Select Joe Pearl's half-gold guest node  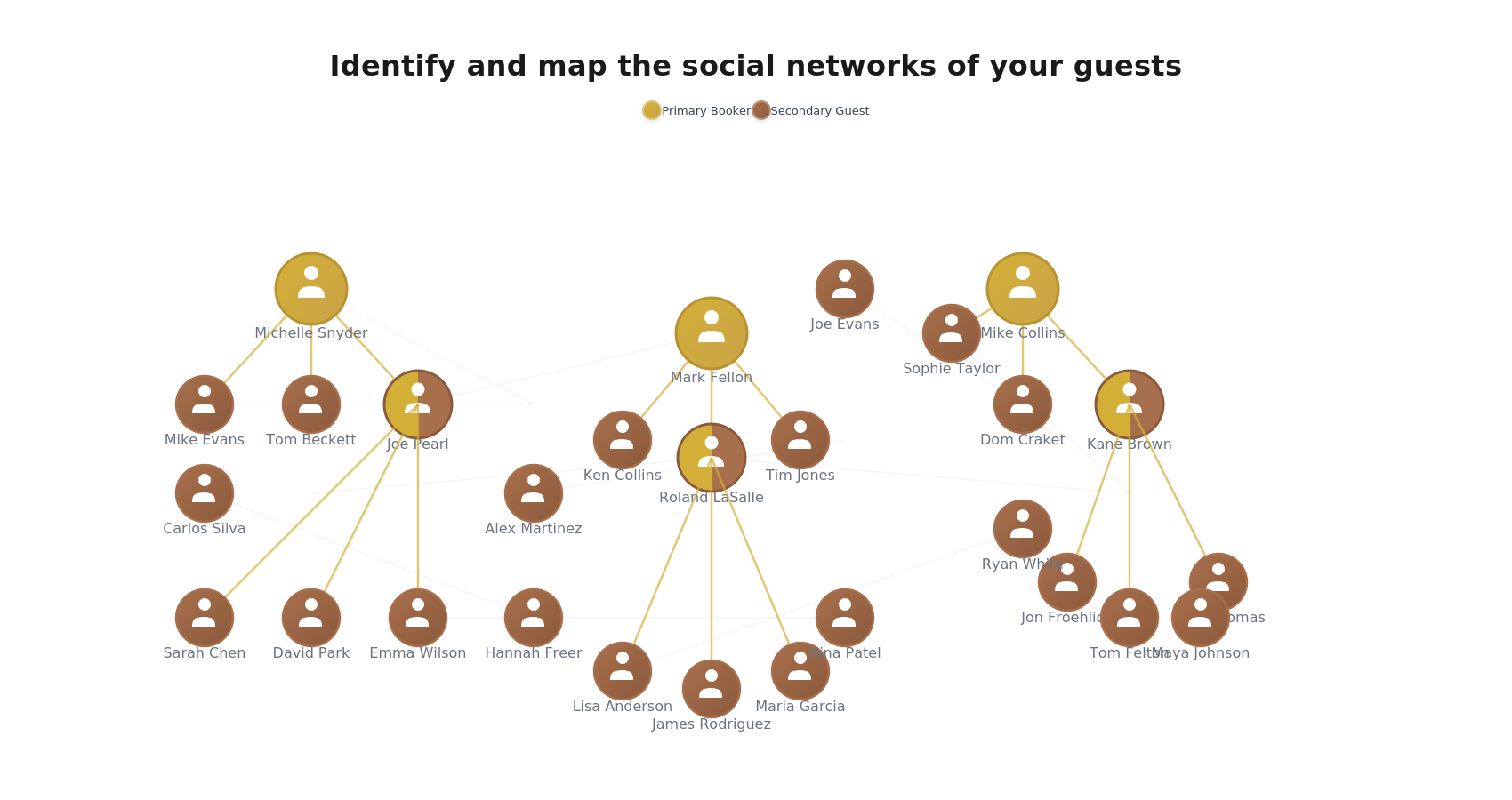click(x=418, y=404)
